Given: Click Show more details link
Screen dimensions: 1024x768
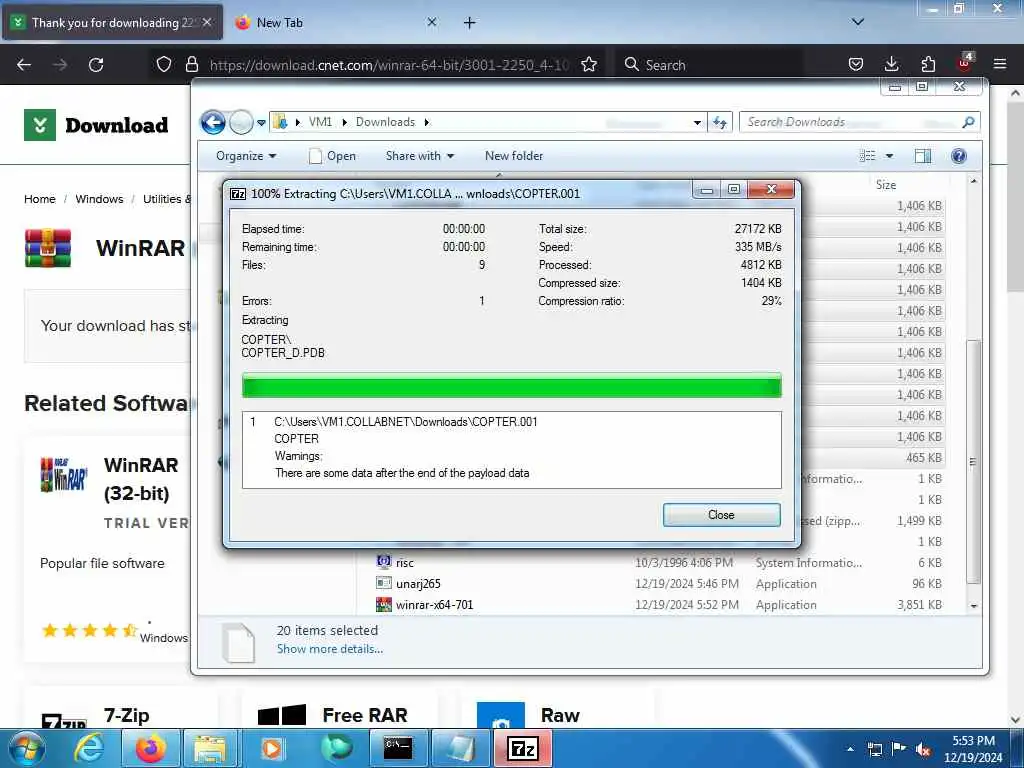Looking at the screenshot, I should pyautogui.click(x=330, y=649).
